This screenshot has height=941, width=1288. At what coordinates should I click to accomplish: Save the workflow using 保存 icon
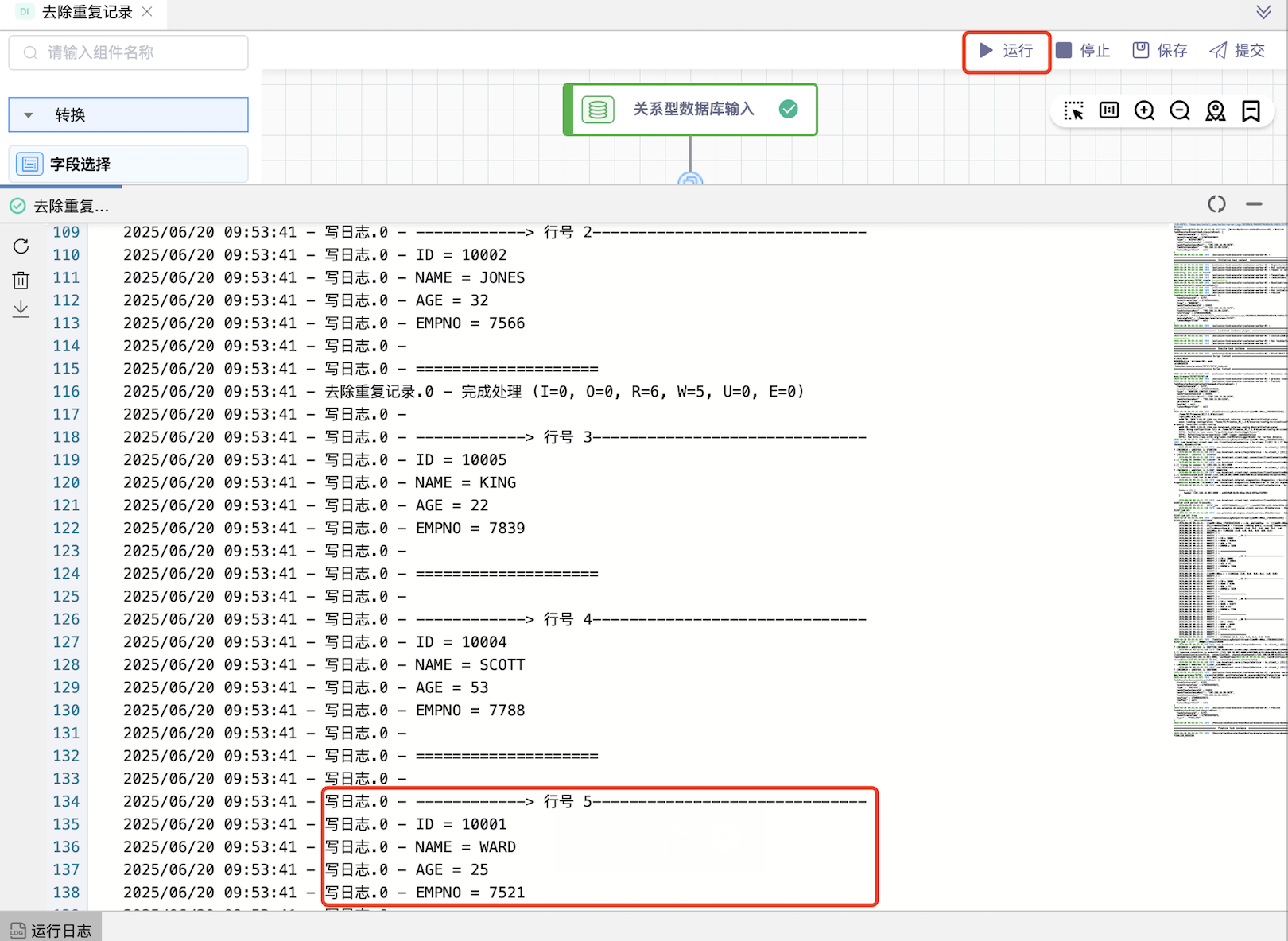click(1159, 51)
